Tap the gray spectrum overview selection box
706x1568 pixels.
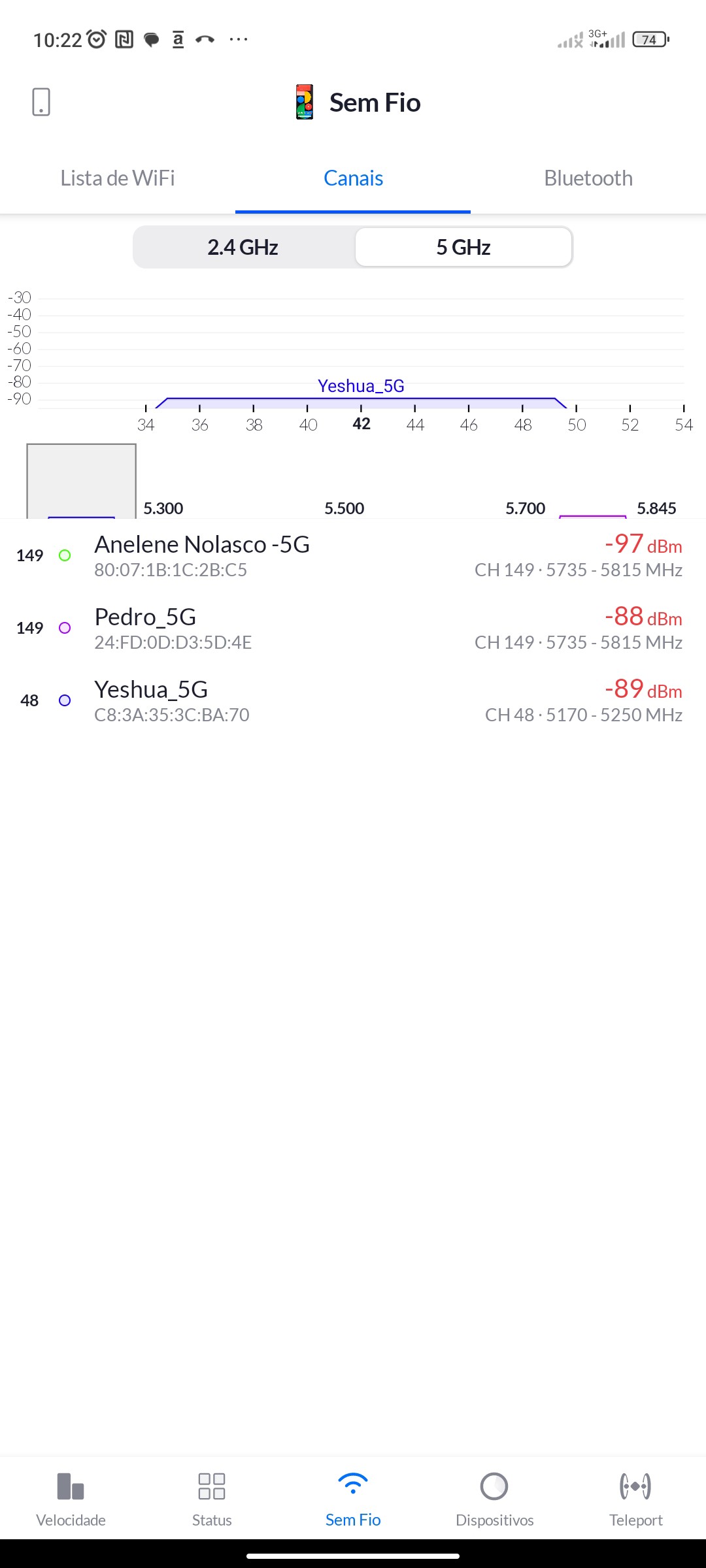tap(81, 481)
